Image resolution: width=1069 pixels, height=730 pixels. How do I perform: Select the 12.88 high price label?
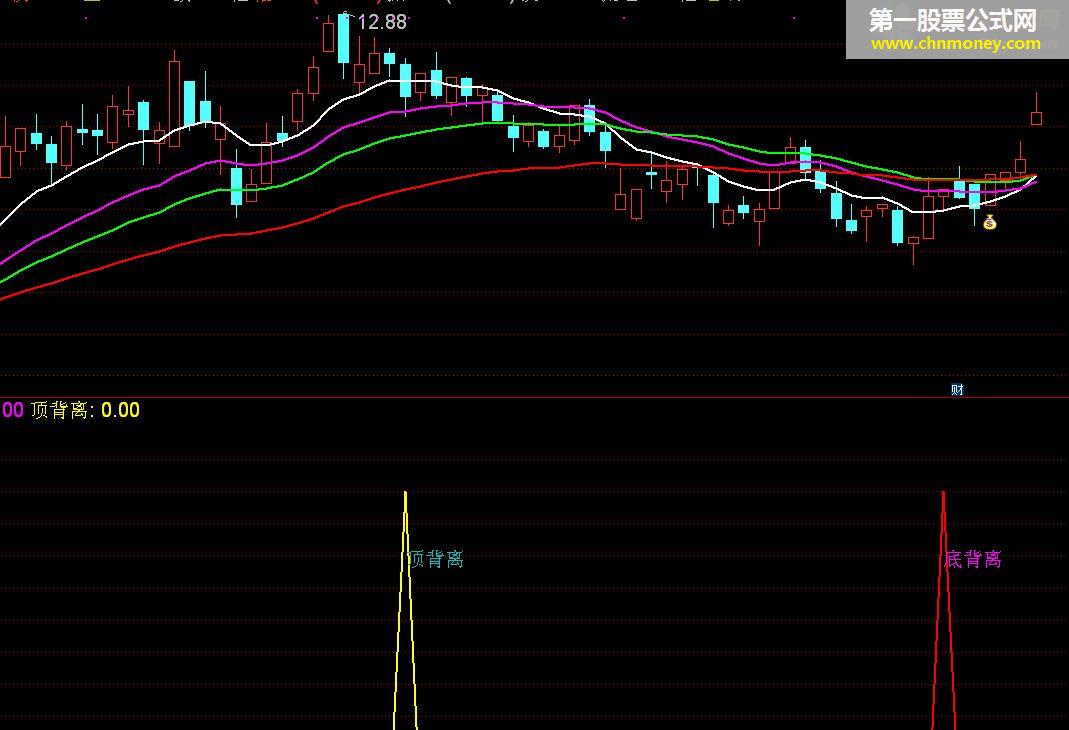382,22
